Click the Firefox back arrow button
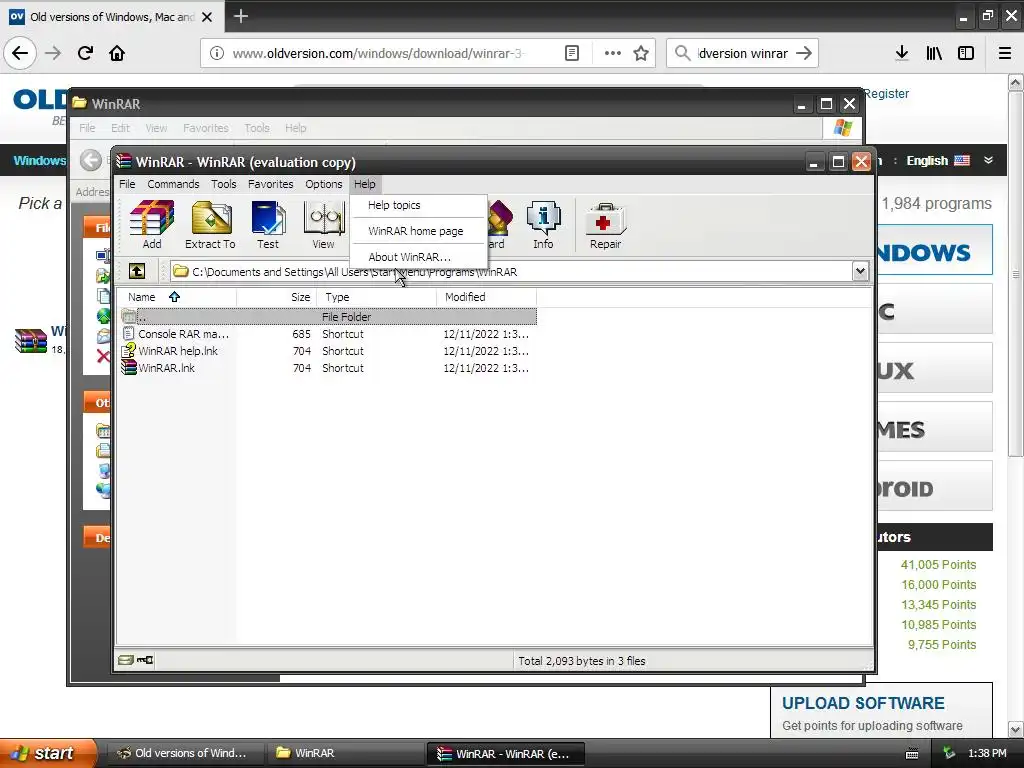 point(20,53)
